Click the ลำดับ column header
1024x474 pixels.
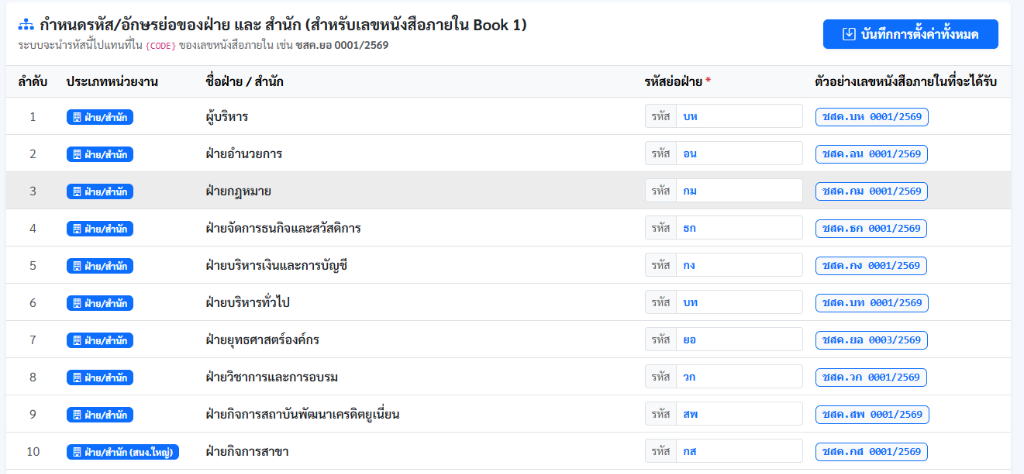tap(33, 82)
